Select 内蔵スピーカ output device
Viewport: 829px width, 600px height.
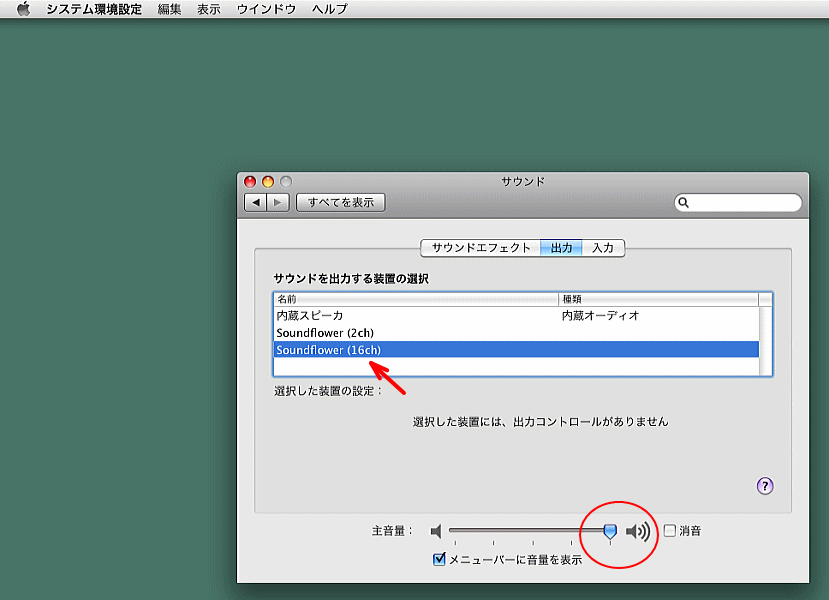(x=310, y=315)
